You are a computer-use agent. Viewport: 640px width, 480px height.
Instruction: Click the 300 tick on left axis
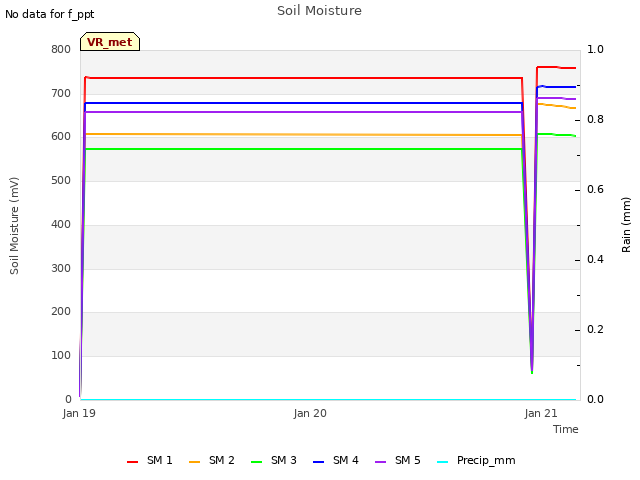point(61,269)
